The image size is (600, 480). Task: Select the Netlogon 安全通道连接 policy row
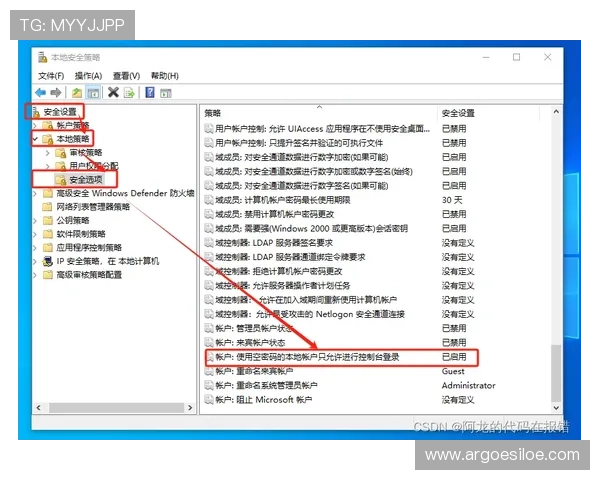tap(310, 314)
